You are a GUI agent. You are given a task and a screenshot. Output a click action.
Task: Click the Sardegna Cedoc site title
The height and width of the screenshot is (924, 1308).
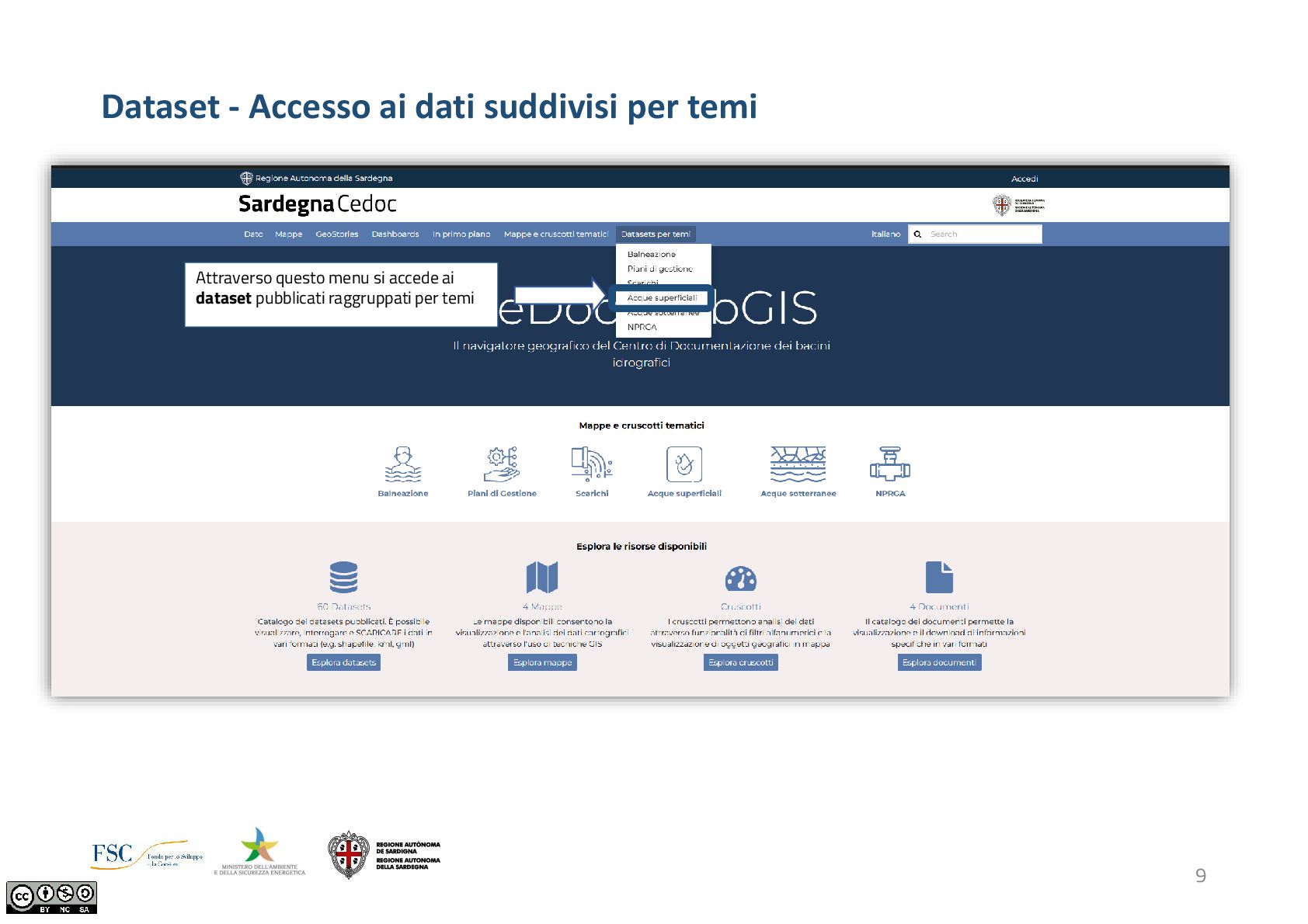coord(318,204)
